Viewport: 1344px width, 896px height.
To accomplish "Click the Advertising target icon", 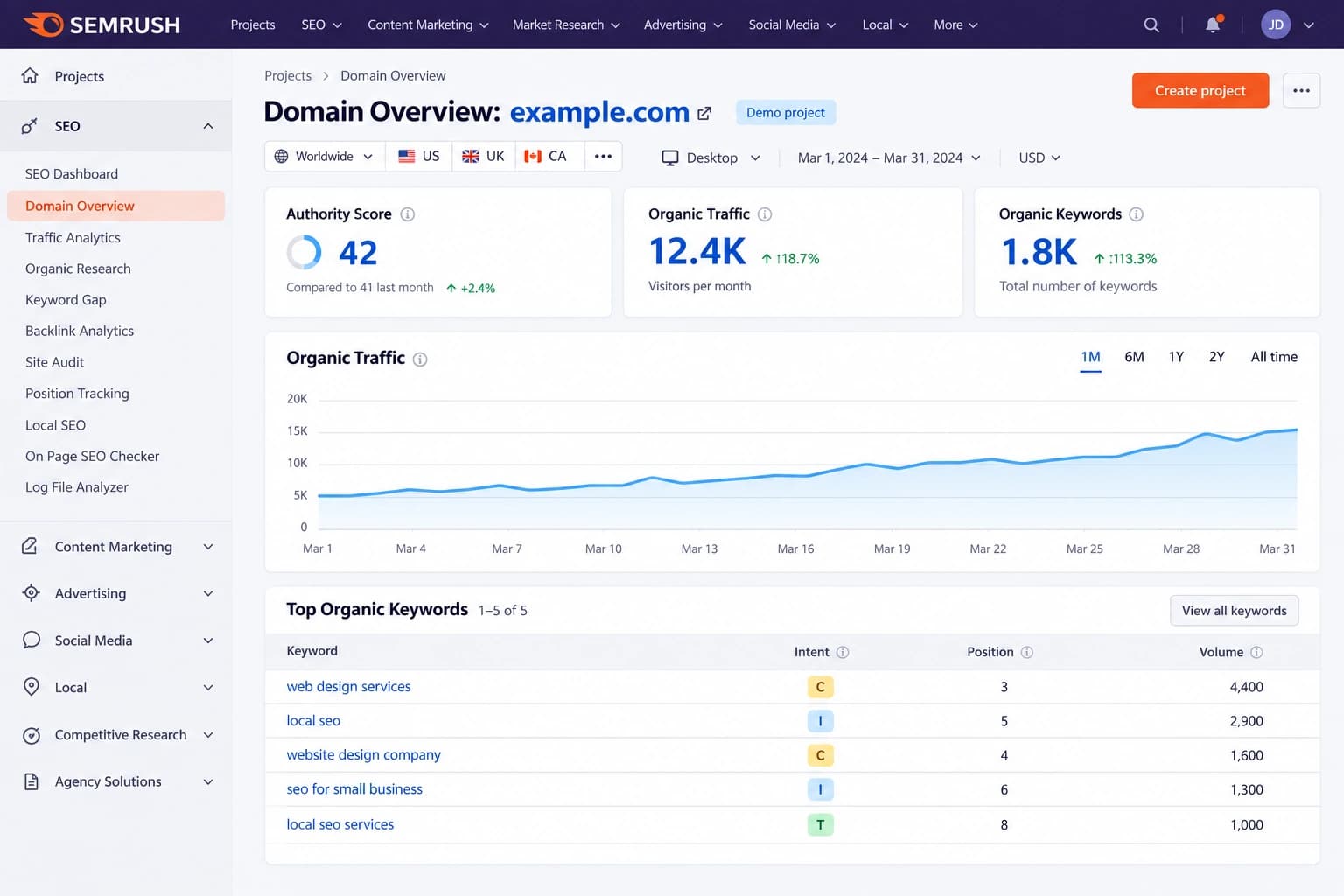I will click(x=31, y=592).
